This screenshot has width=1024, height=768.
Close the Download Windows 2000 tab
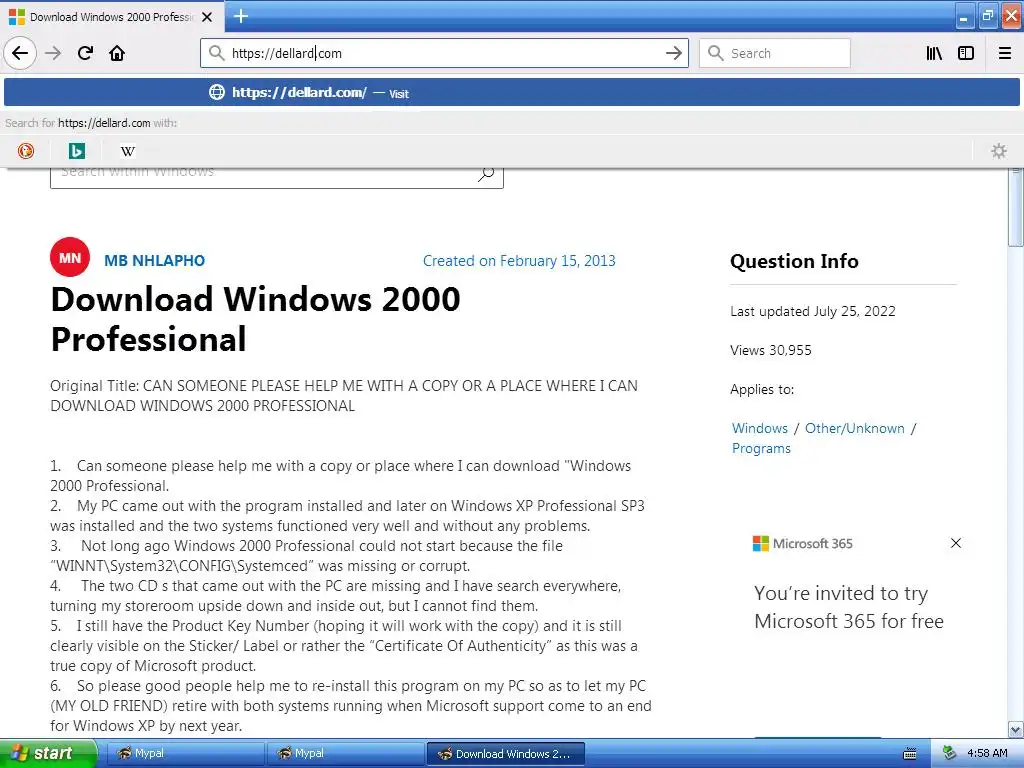(x=207, y=17)
